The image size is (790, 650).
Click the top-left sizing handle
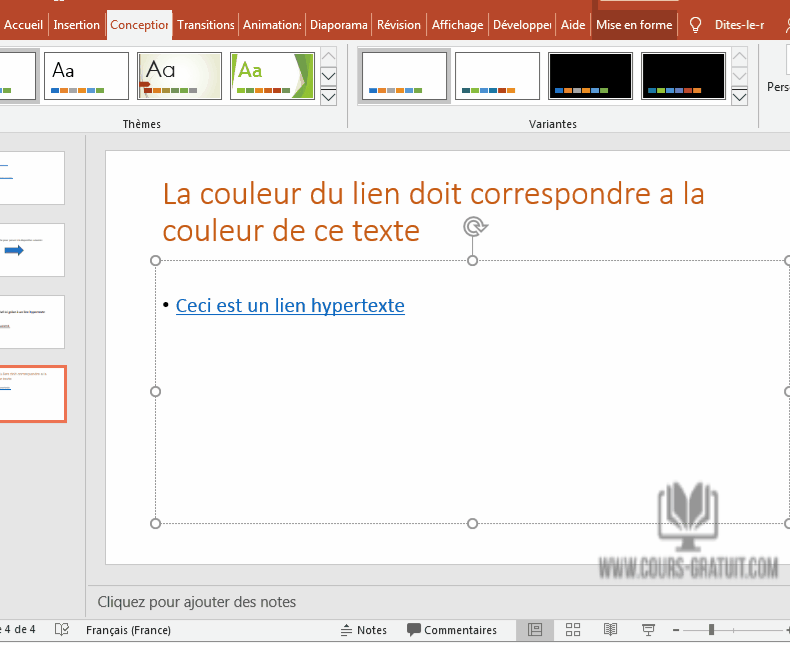(156, 261)
